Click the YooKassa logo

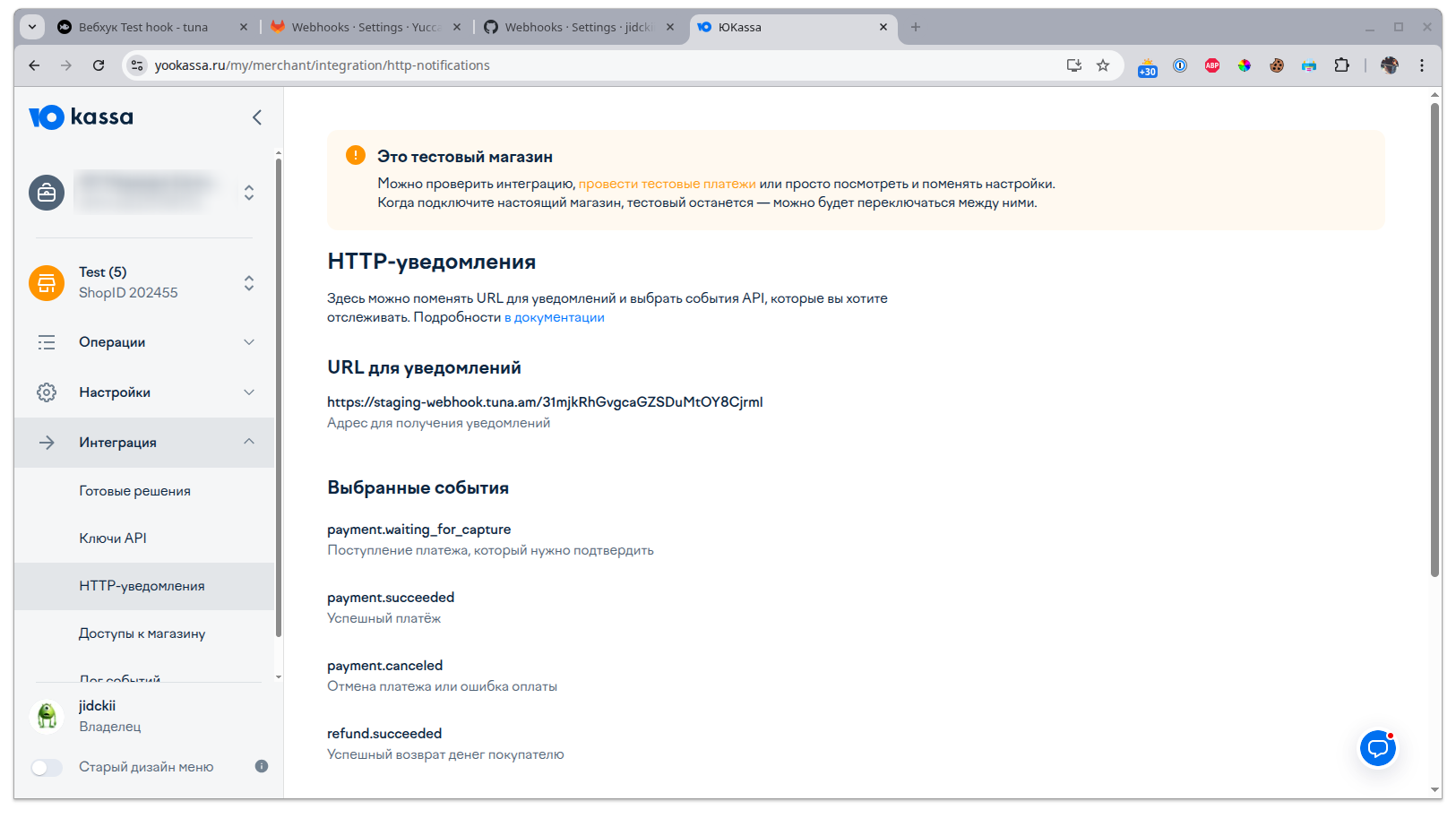click(x=81, y=117)
